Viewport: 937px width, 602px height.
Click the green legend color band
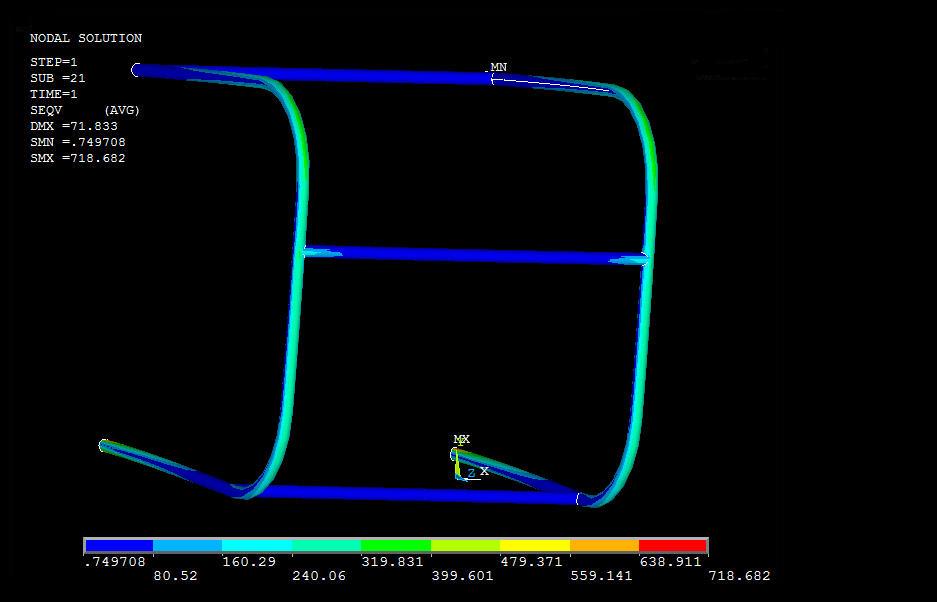click(x=396, y=545)
